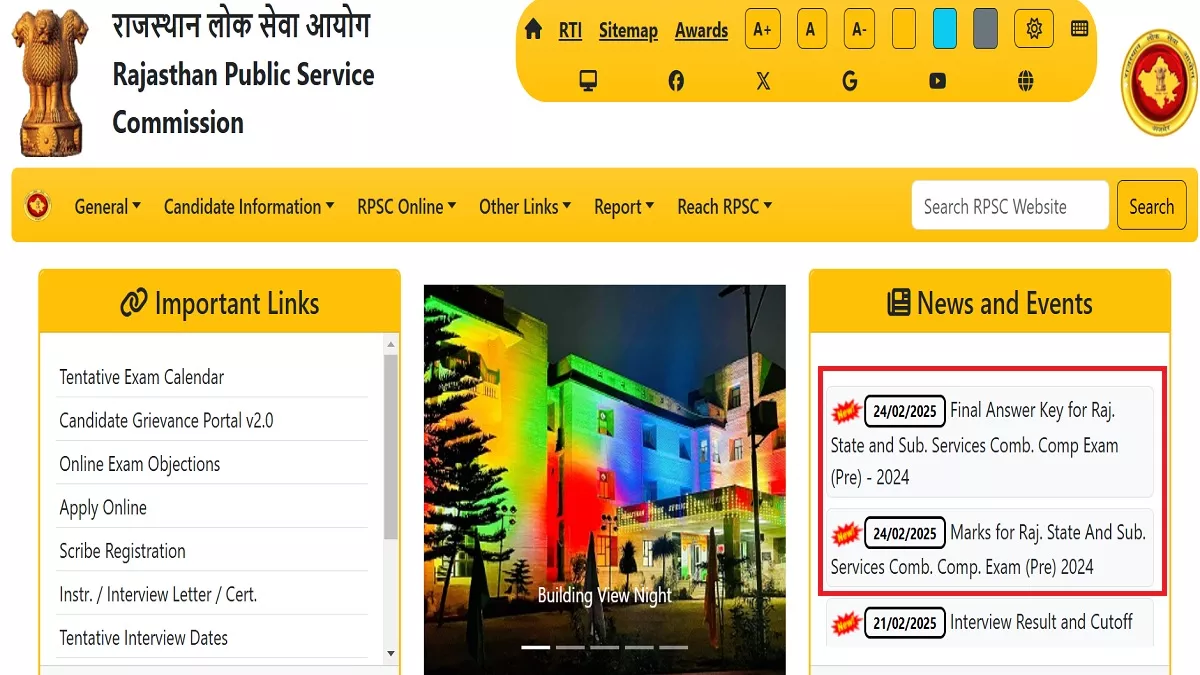Click the gear settings icon
Image resolution: width=1200 pixels, height=675 pixels.
point(1033,29)
